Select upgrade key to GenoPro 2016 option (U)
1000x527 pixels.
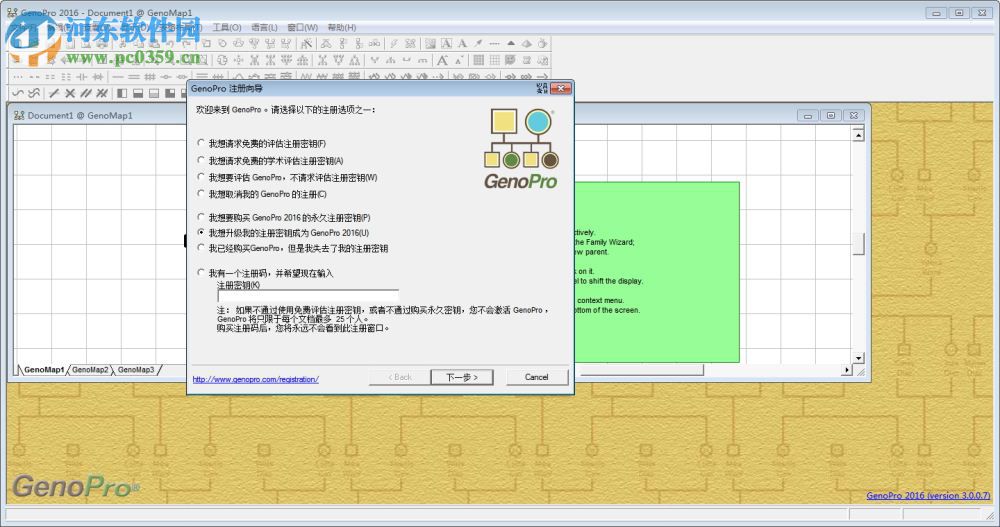pos(201,233)
